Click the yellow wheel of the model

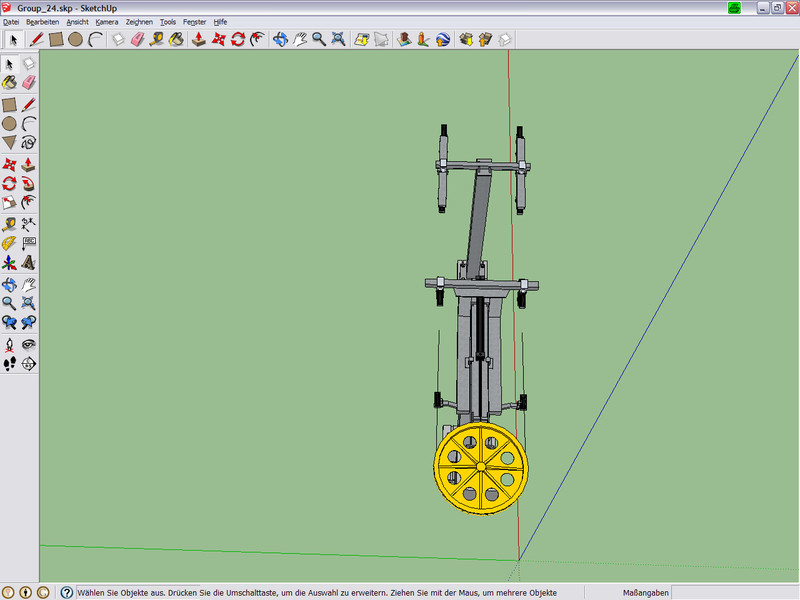coord(481,467)
